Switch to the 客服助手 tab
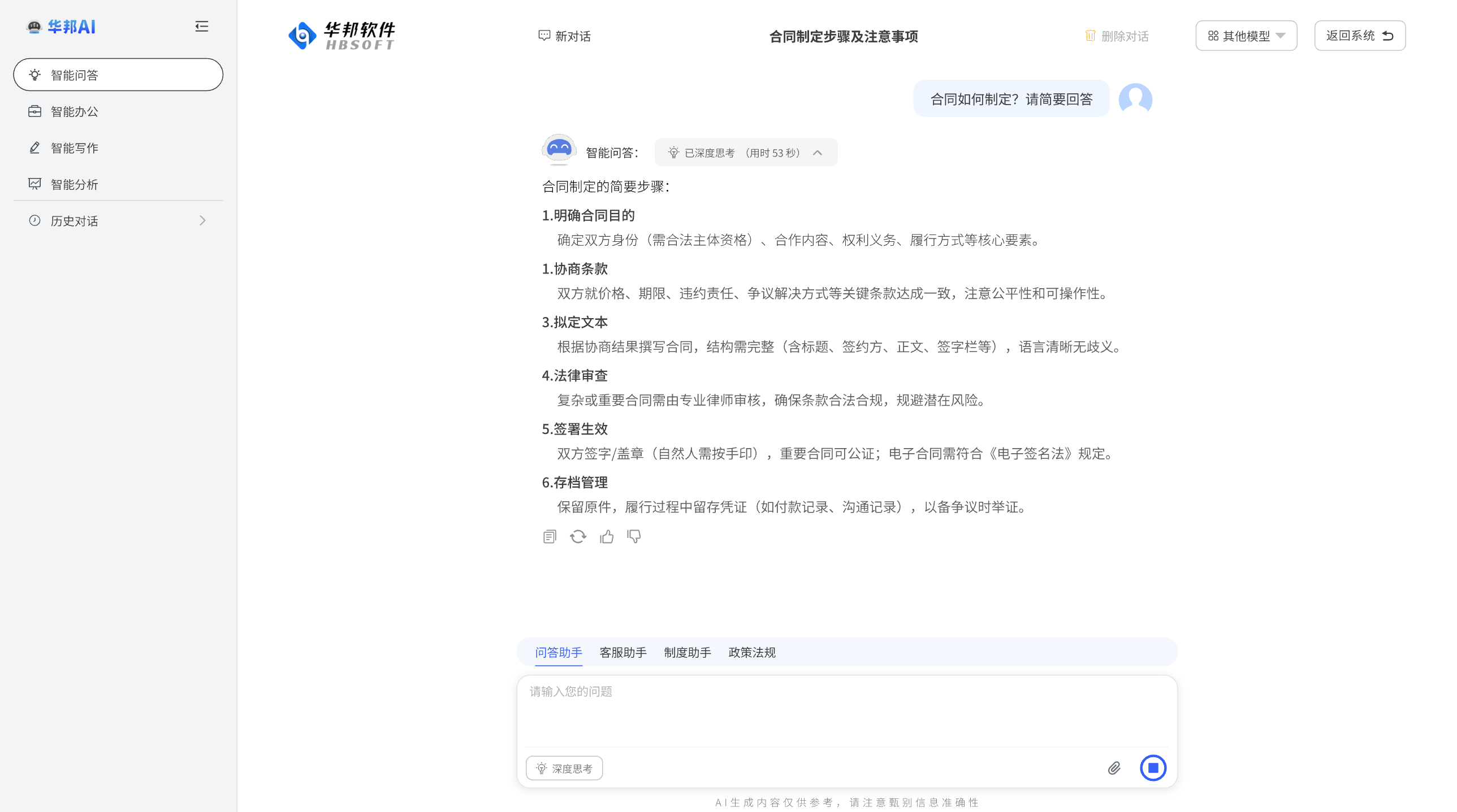The width and height of the screenshot is (1457, 812). (622, 653)
